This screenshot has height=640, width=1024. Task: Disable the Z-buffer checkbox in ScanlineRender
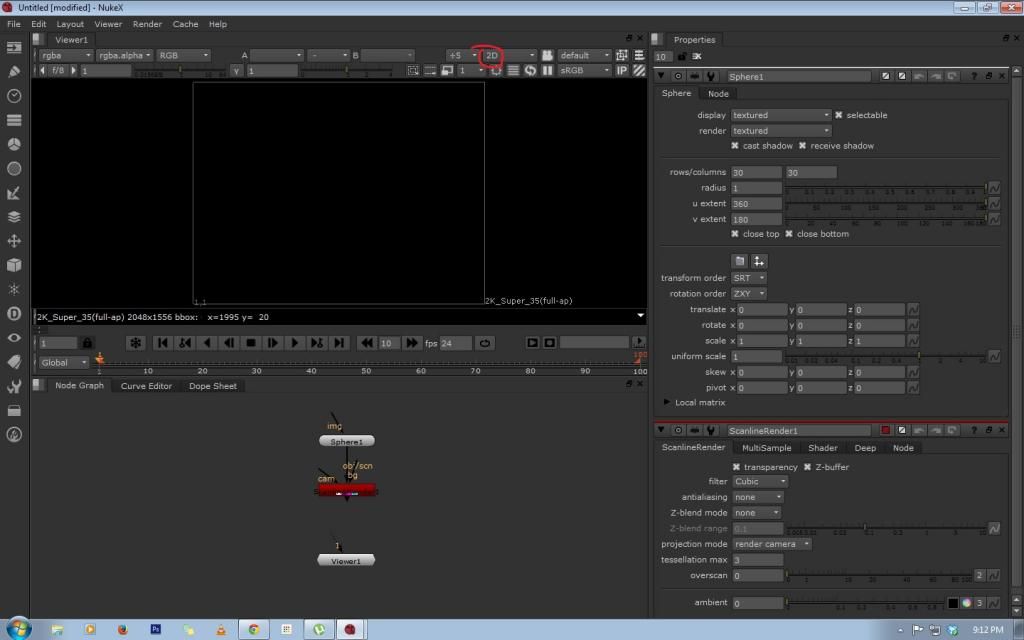[x=808, y=467]
